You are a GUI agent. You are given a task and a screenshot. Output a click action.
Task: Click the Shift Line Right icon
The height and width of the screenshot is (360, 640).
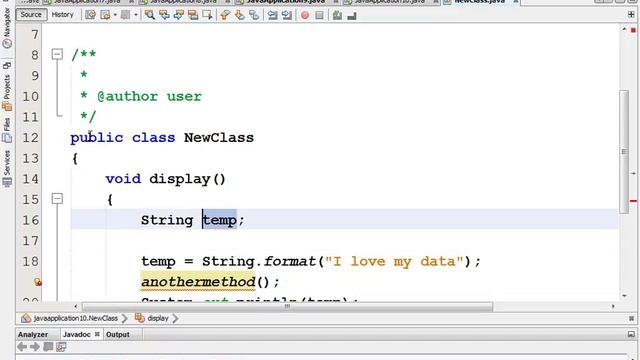(x=287, y=16)
